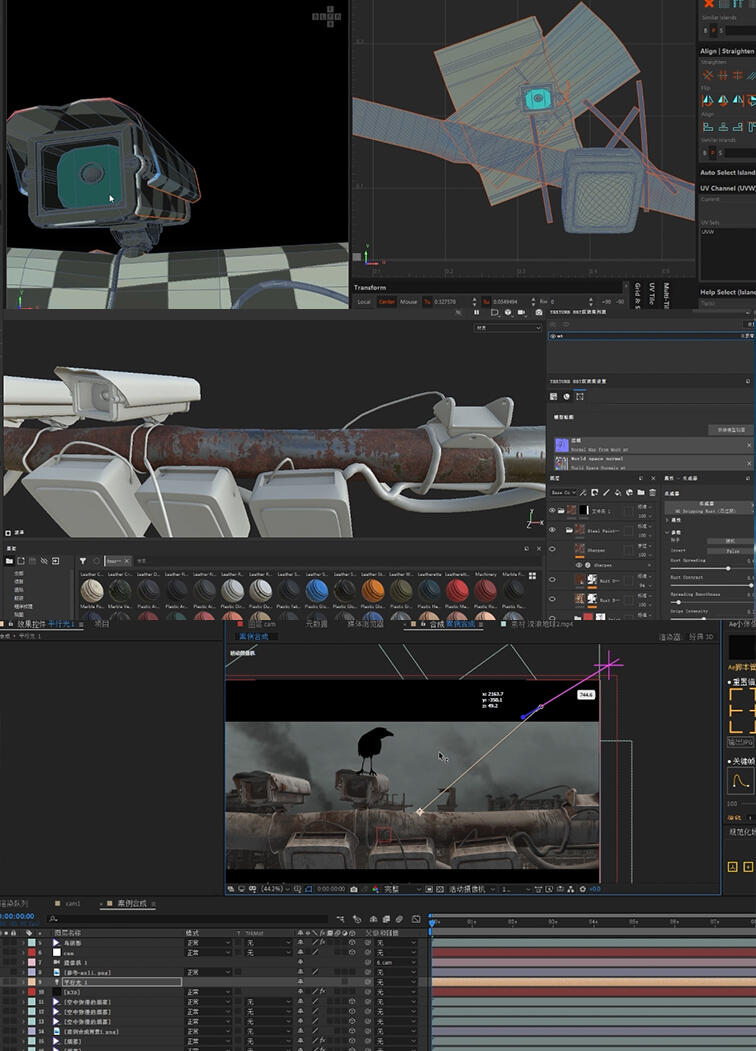Image resolution: width=756 pixels, height=1051 pixels.
Task: Click the 经典 3D renderer label
Action: point(701,636)
